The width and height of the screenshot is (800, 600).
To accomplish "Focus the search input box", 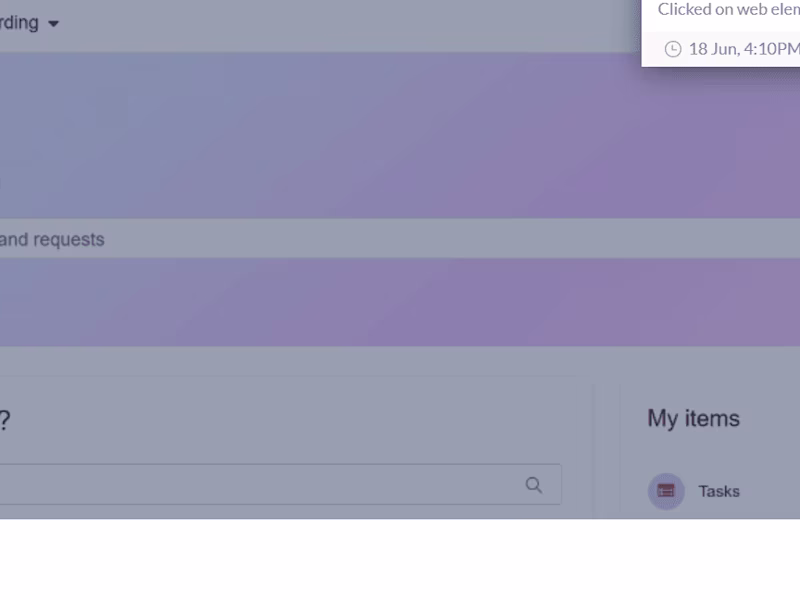I will 281,484.
